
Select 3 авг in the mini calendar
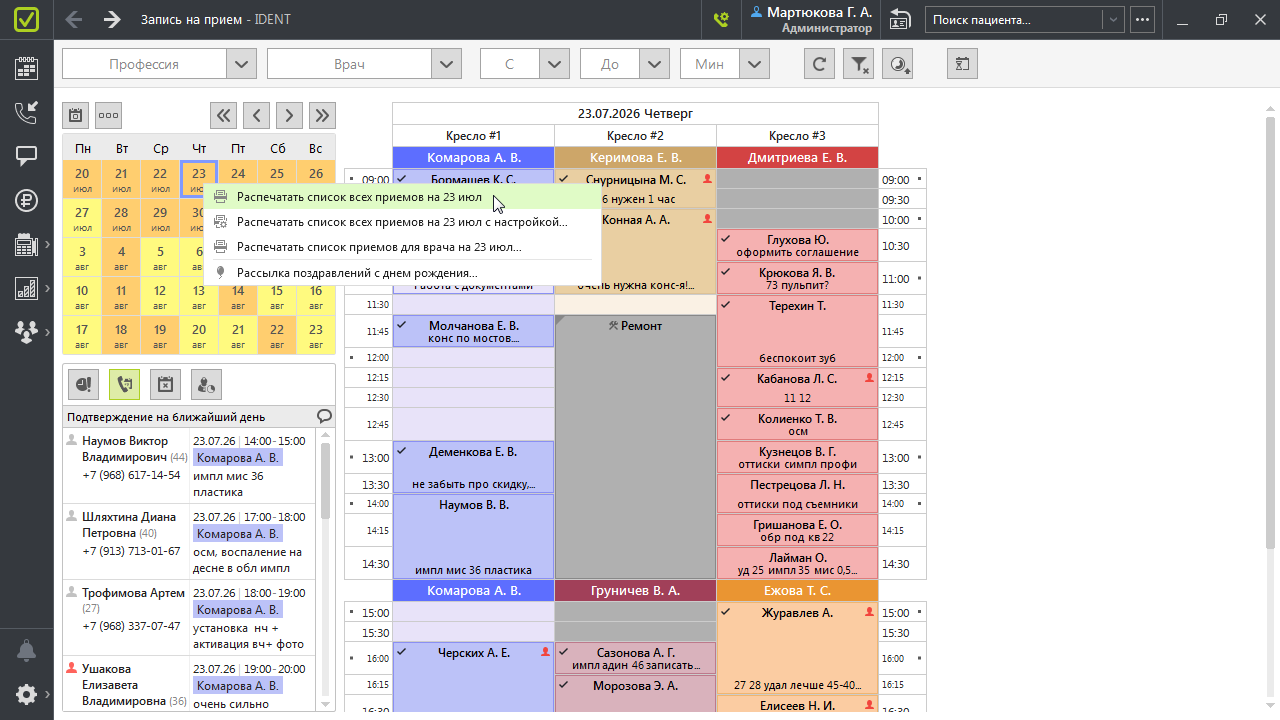coord(82,258)
